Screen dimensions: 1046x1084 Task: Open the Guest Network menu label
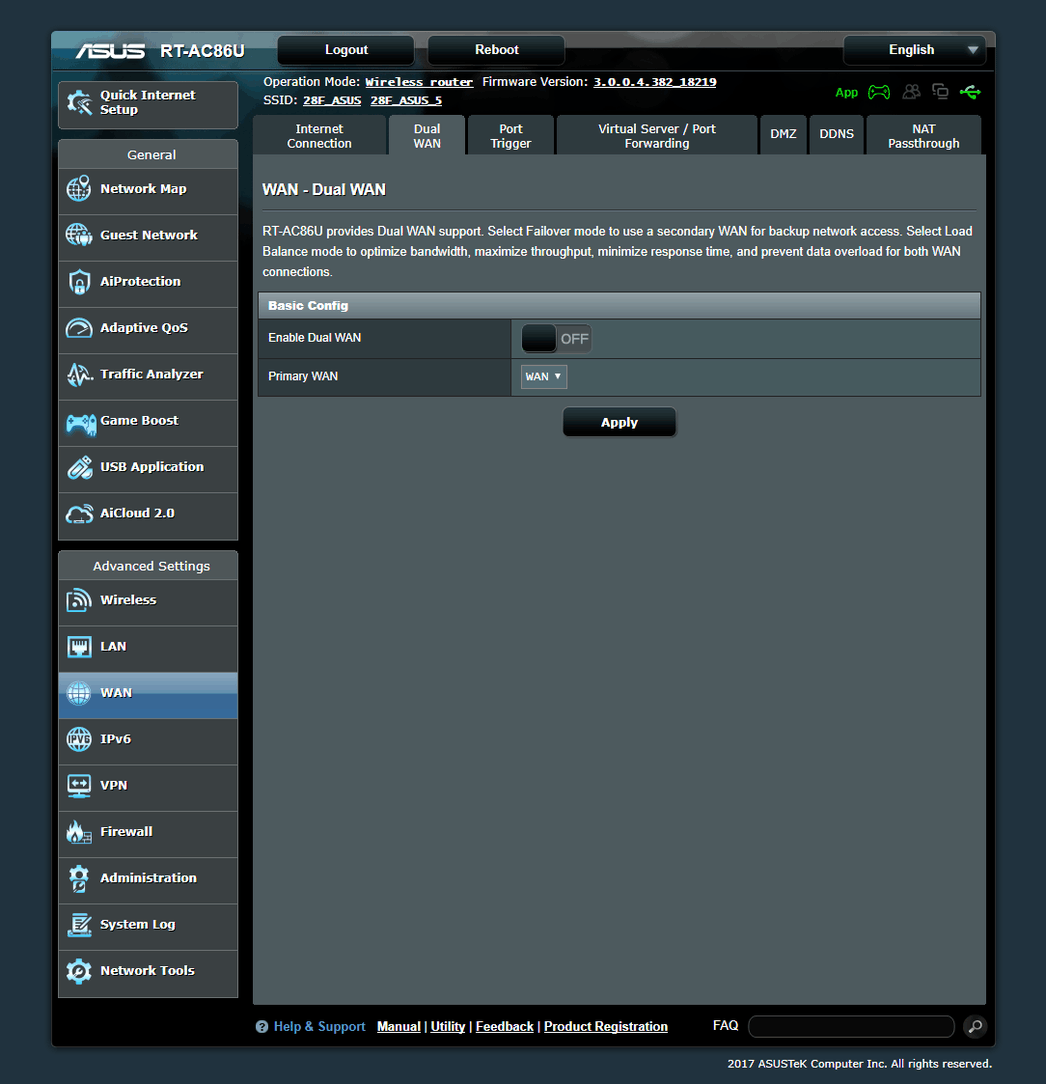149,235
